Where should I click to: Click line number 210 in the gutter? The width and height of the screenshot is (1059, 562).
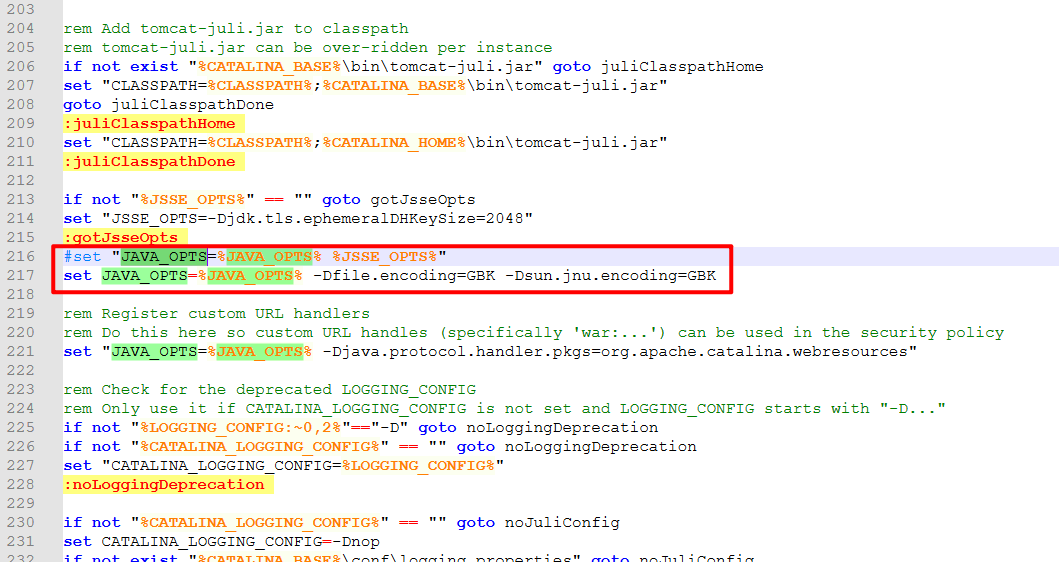20,143
